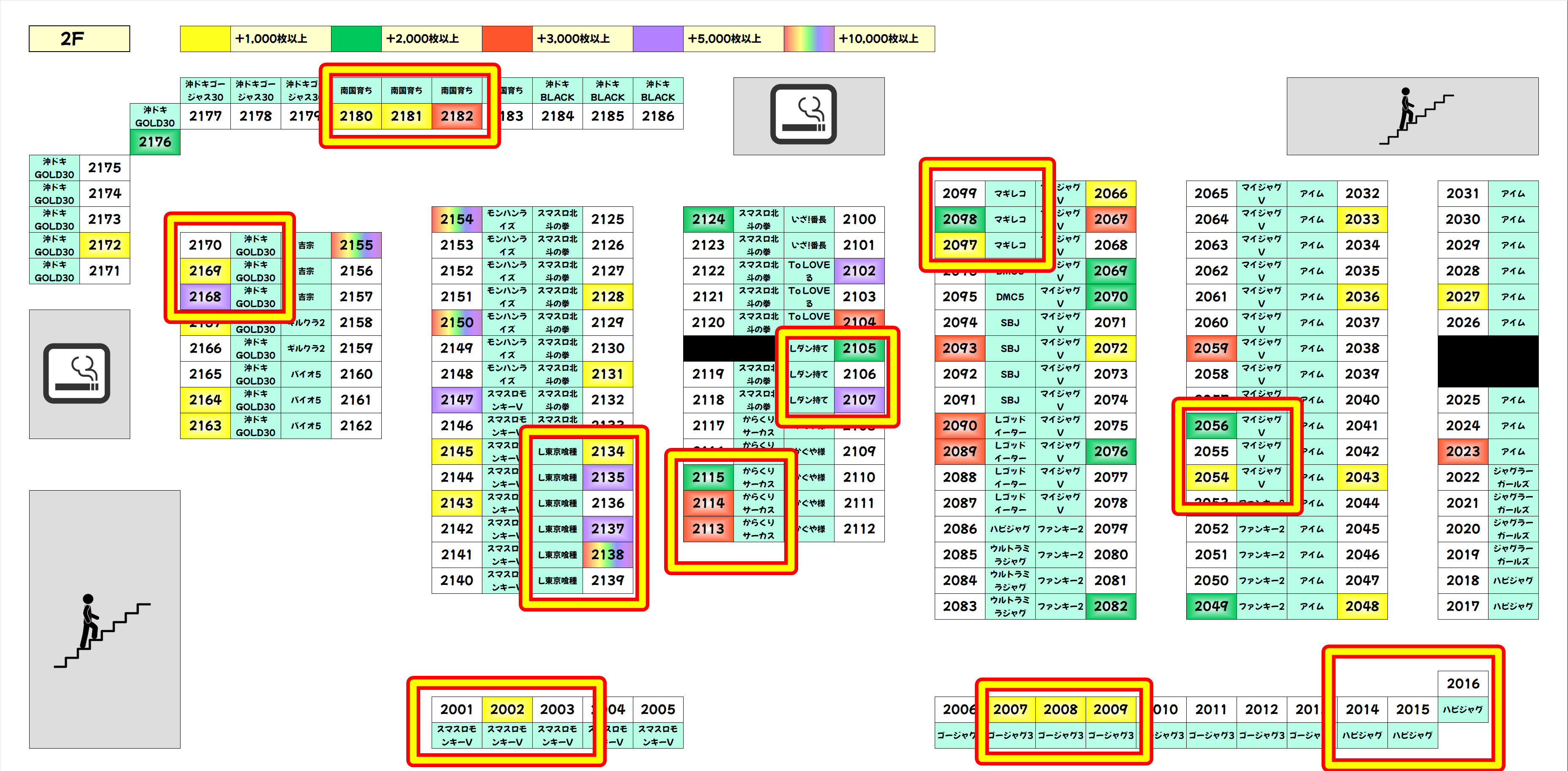Select machine number 2124 in green
This screenshot has height=771, width=1568.
pos(708,219)
